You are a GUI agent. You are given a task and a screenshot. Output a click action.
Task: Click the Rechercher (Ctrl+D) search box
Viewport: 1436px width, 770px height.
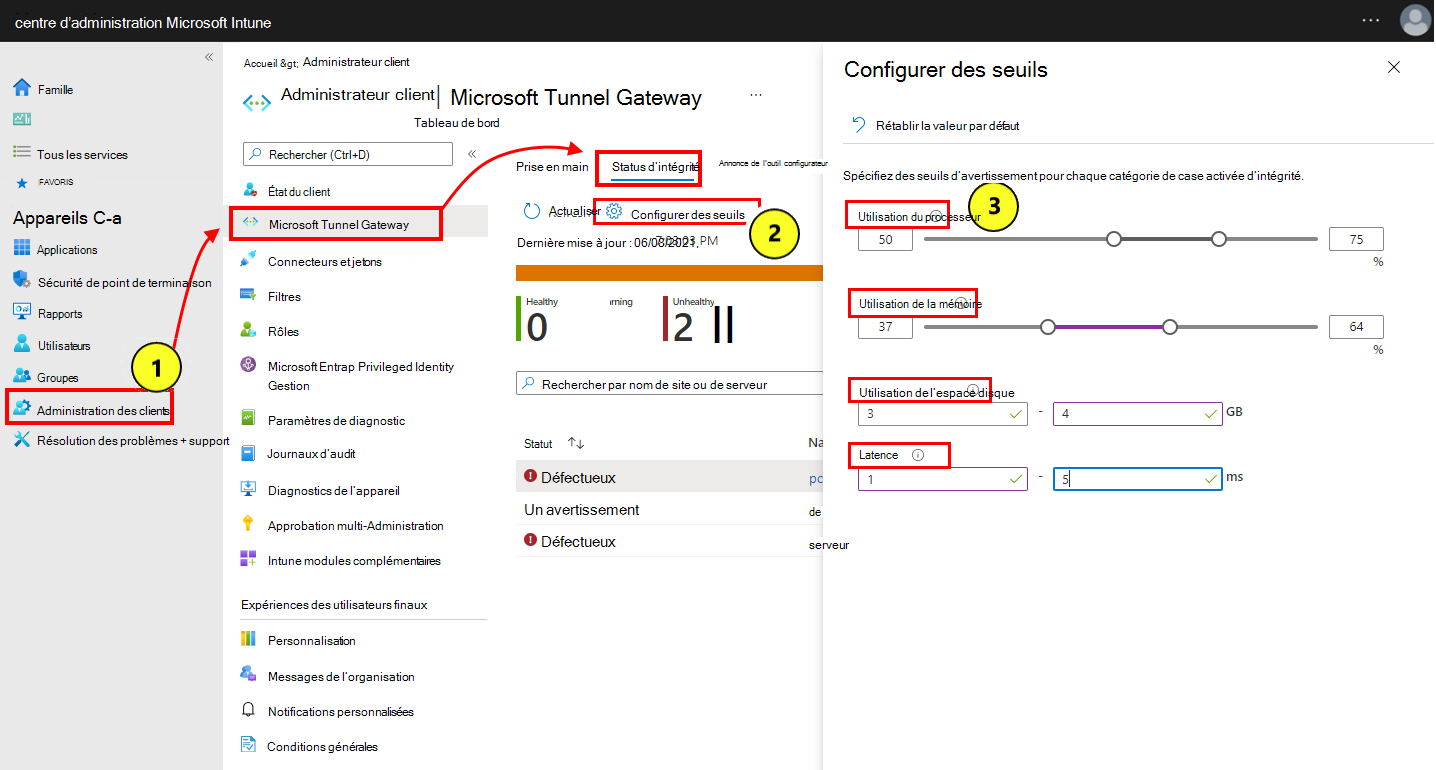348,154
